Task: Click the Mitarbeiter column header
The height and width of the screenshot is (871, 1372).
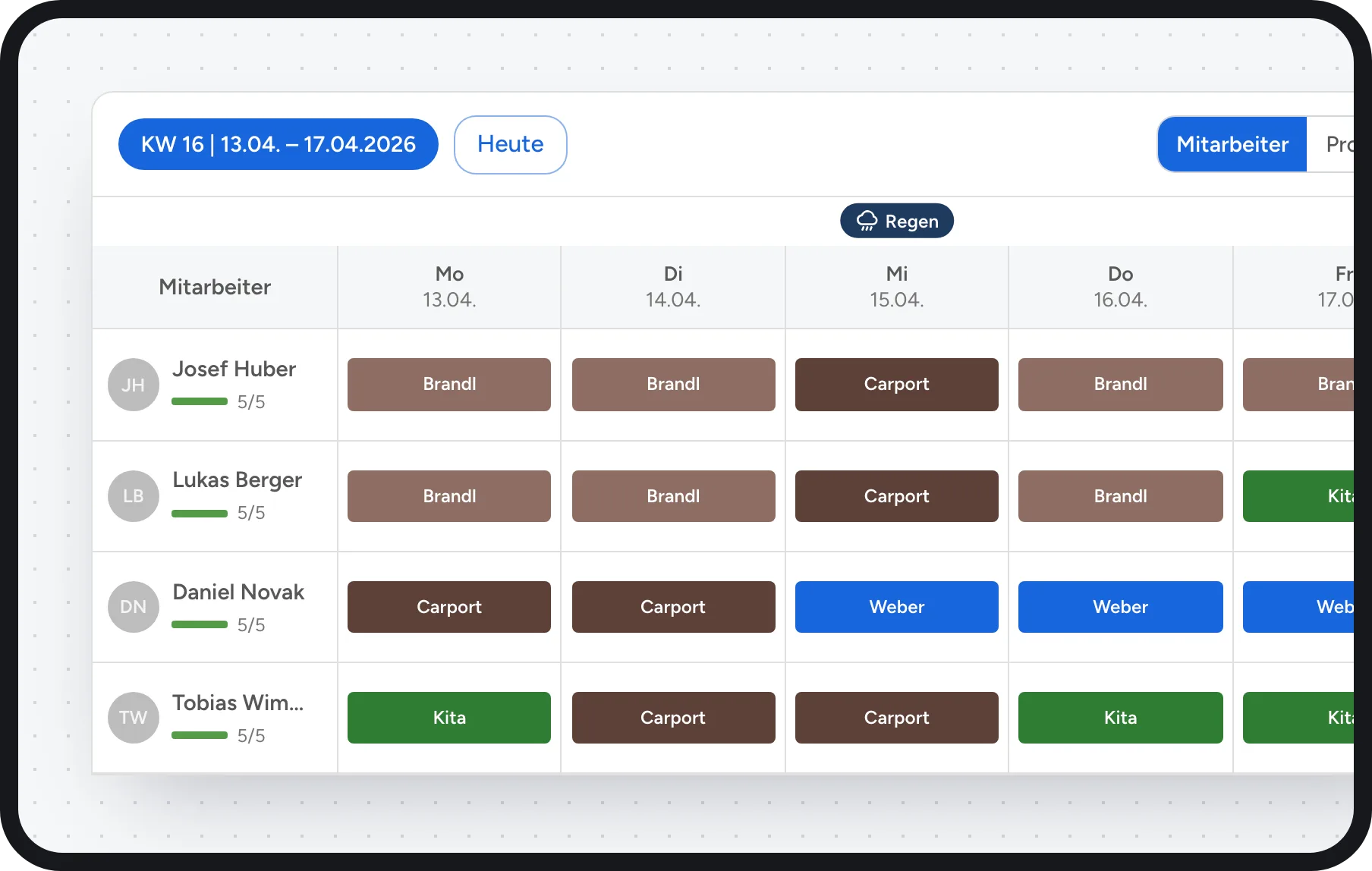Action: [215, 287]
